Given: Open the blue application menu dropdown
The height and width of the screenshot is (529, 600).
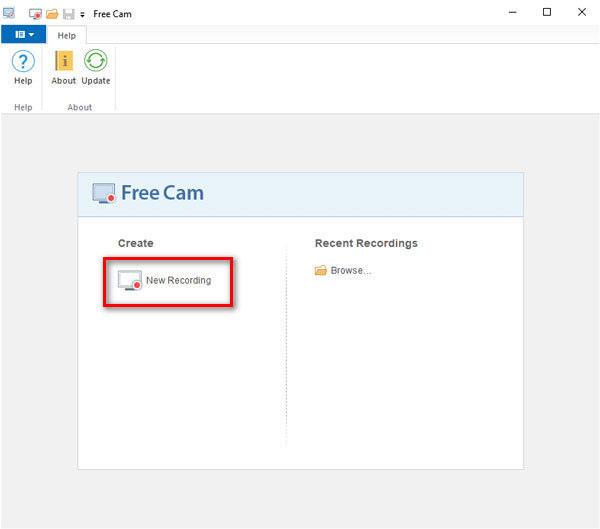Looking at the screenshot, I should [x=24, y=35].
